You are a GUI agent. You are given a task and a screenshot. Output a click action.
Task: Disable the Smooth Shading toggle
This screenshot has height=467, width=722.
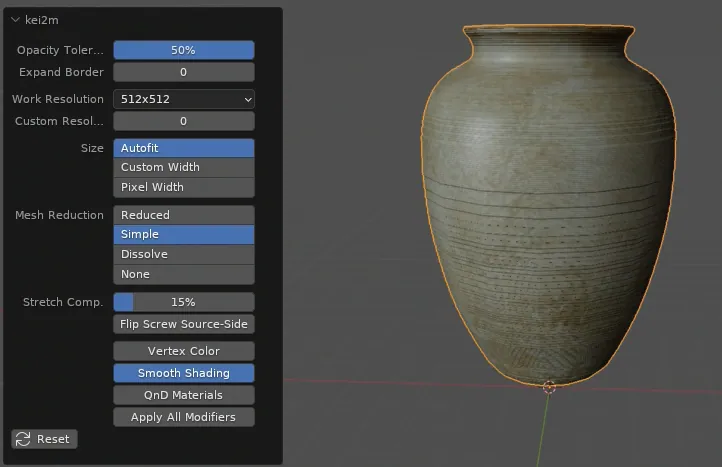point(184,373)
